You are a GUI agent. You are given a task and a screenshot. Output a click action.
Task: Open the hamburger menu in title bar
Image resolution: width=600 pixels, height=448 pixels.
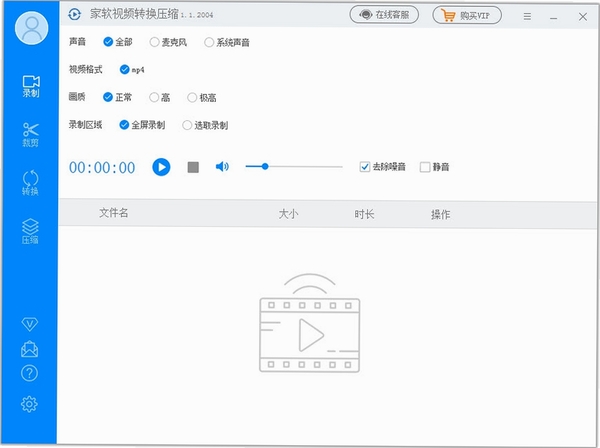point(527,16)
